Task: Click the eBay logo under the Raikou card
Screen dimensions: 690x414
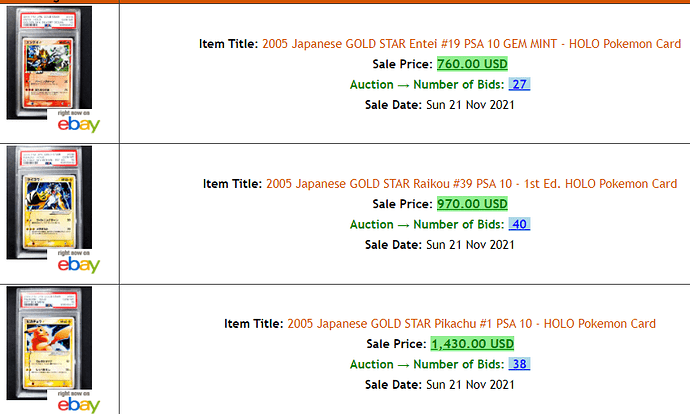Action: pos(79,262)
